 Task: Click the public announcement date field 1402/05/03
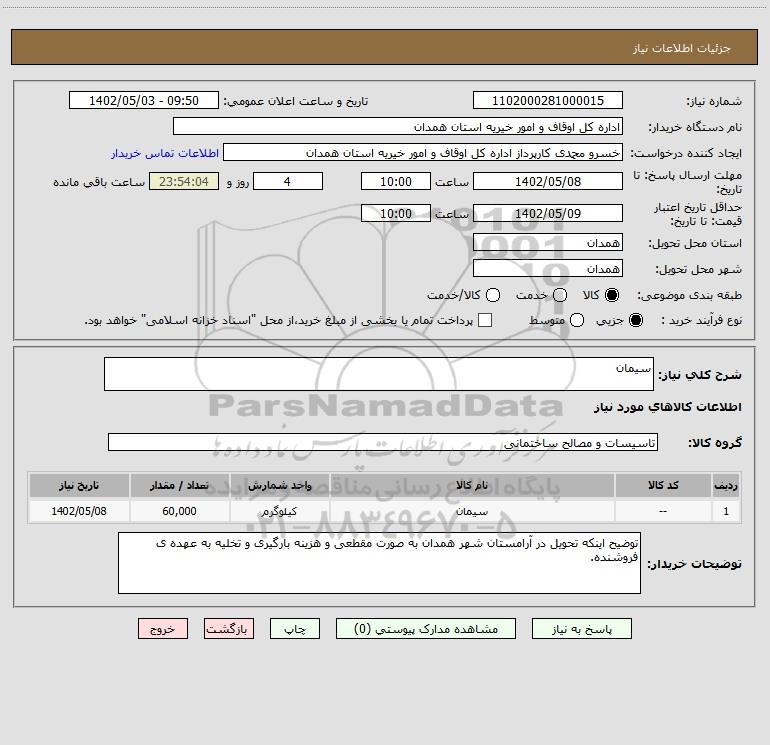pos(144,100)
